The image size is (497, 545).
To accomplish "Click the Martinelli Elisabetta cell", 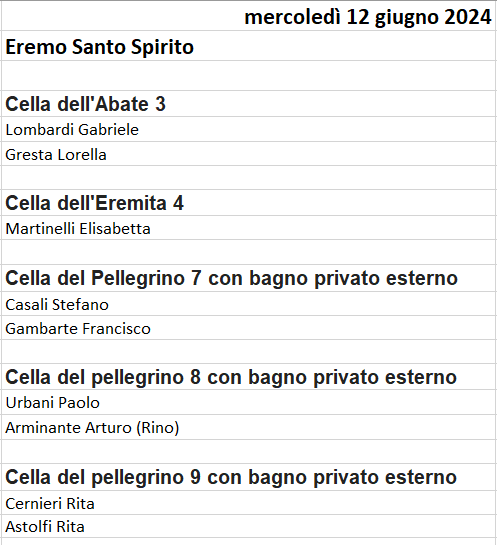I will (x=248, y=228).
